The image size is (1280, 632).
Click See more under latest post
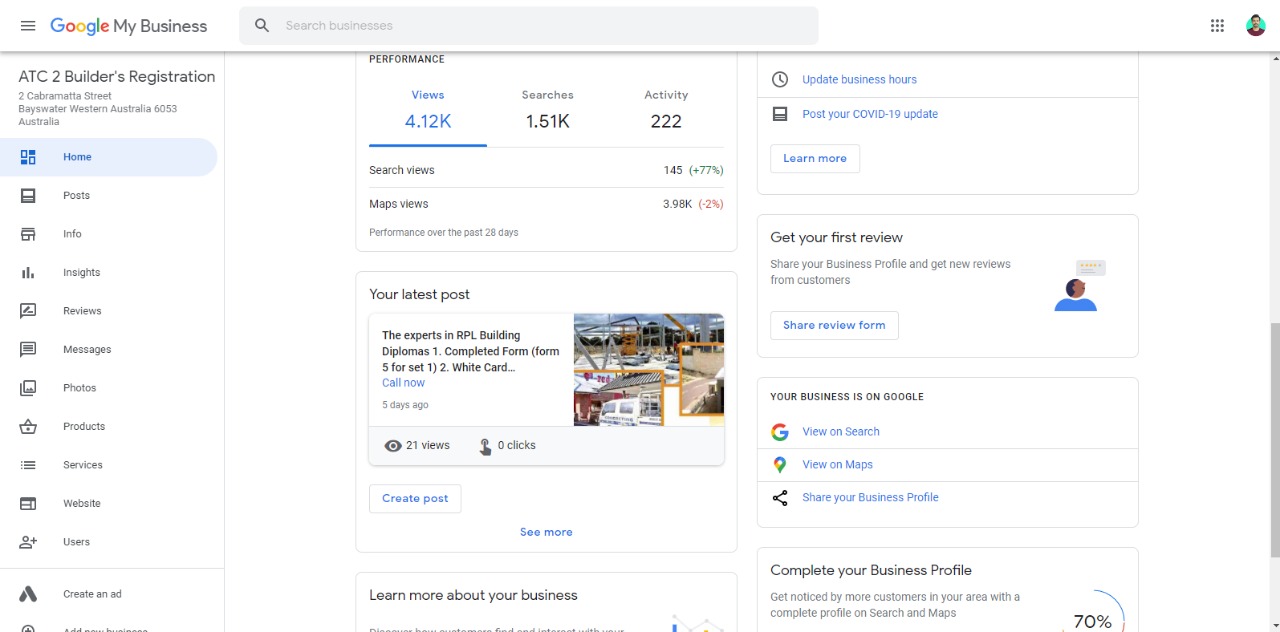pos(546,533)
